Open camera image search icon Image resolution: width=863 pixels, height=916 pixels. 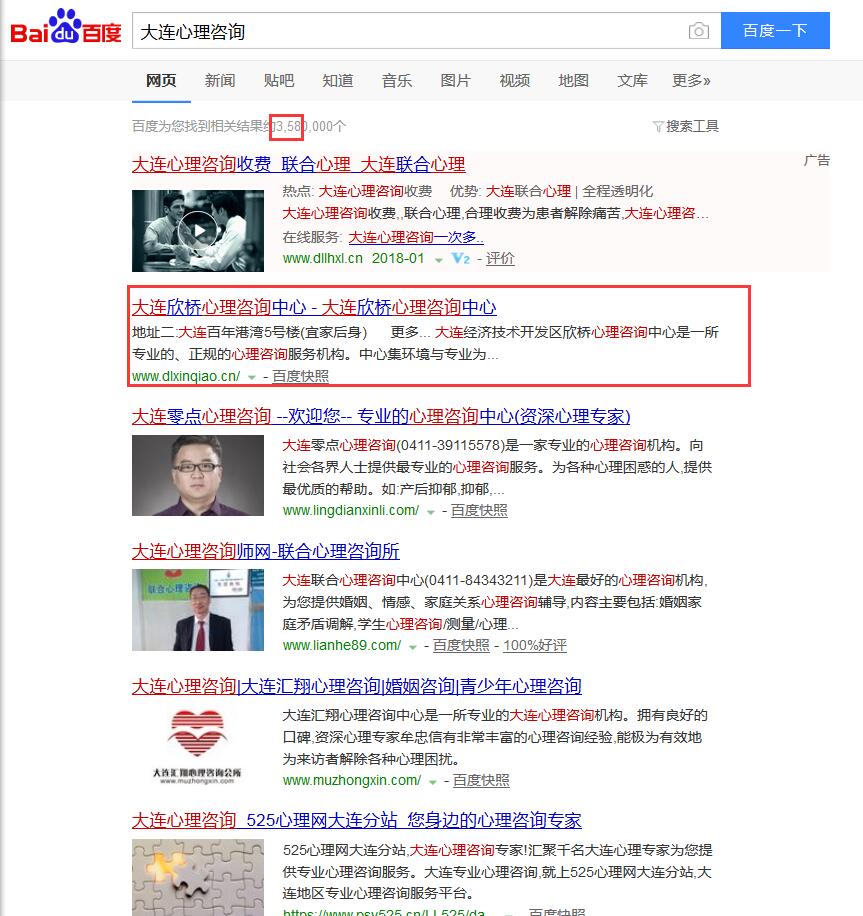(698, 30)
